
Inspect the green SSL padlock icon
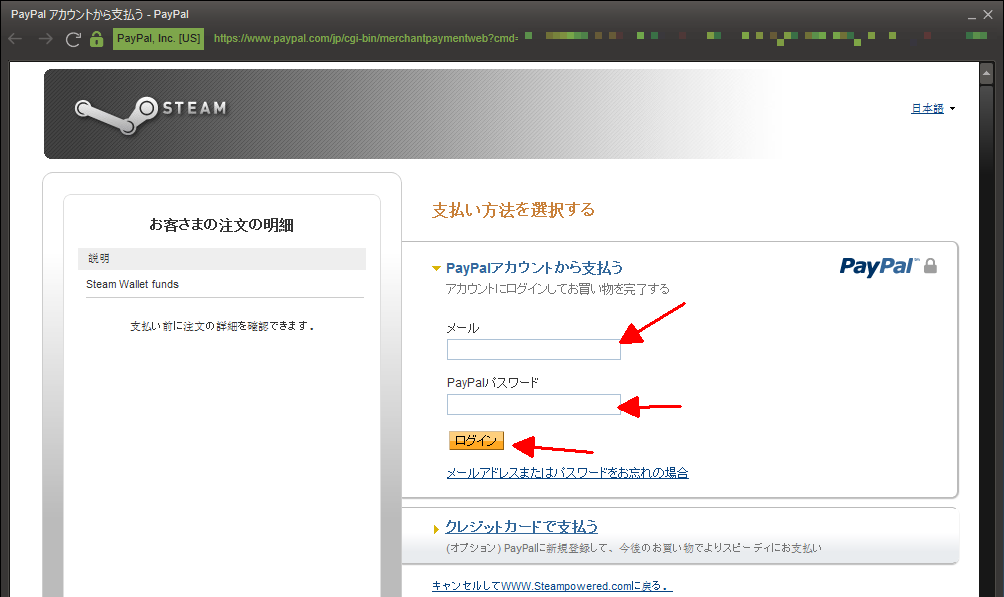[x=97, y=39]
